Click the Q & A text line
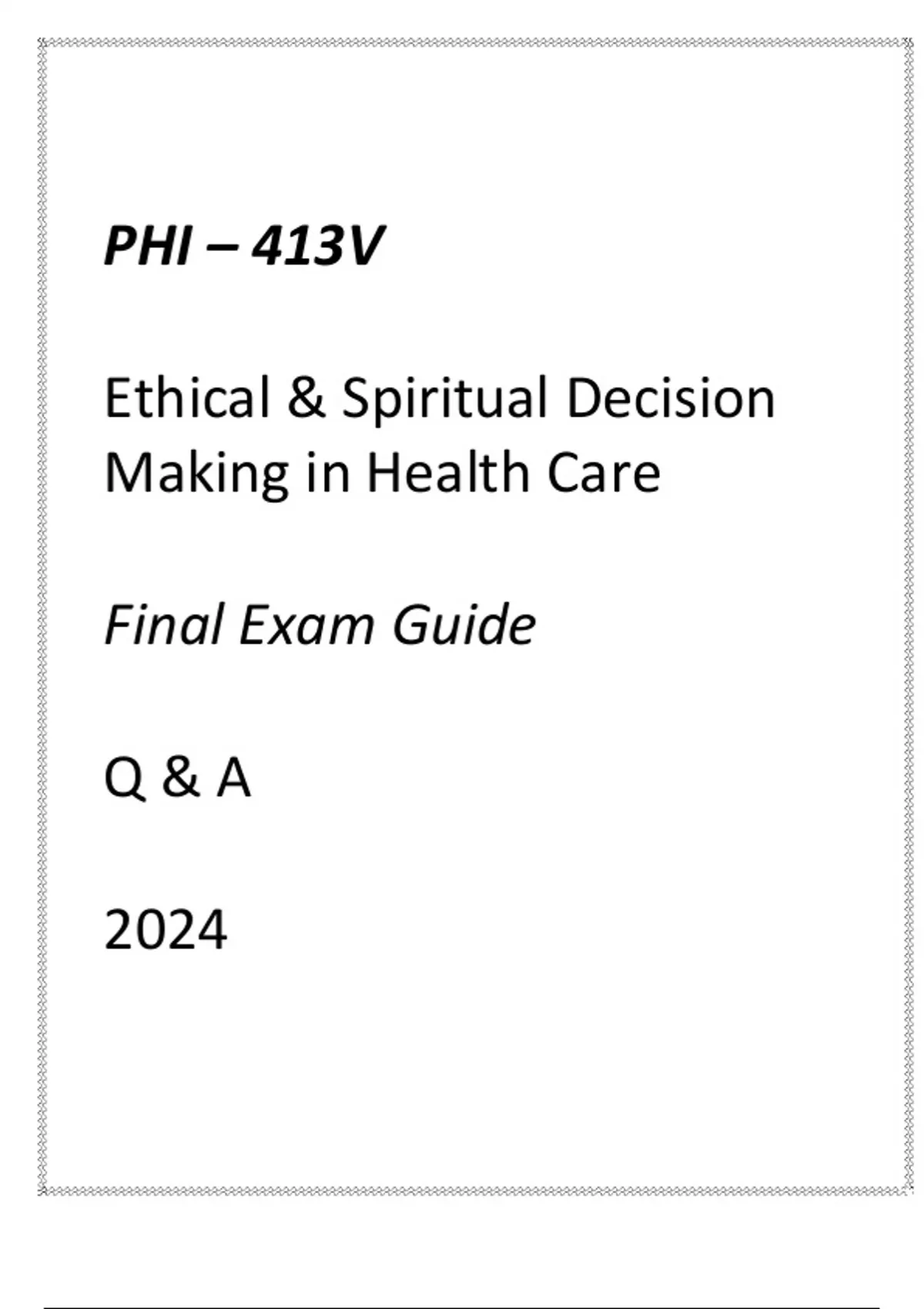The height and width of the screenshot is (1309, 924). coord(177,778)
